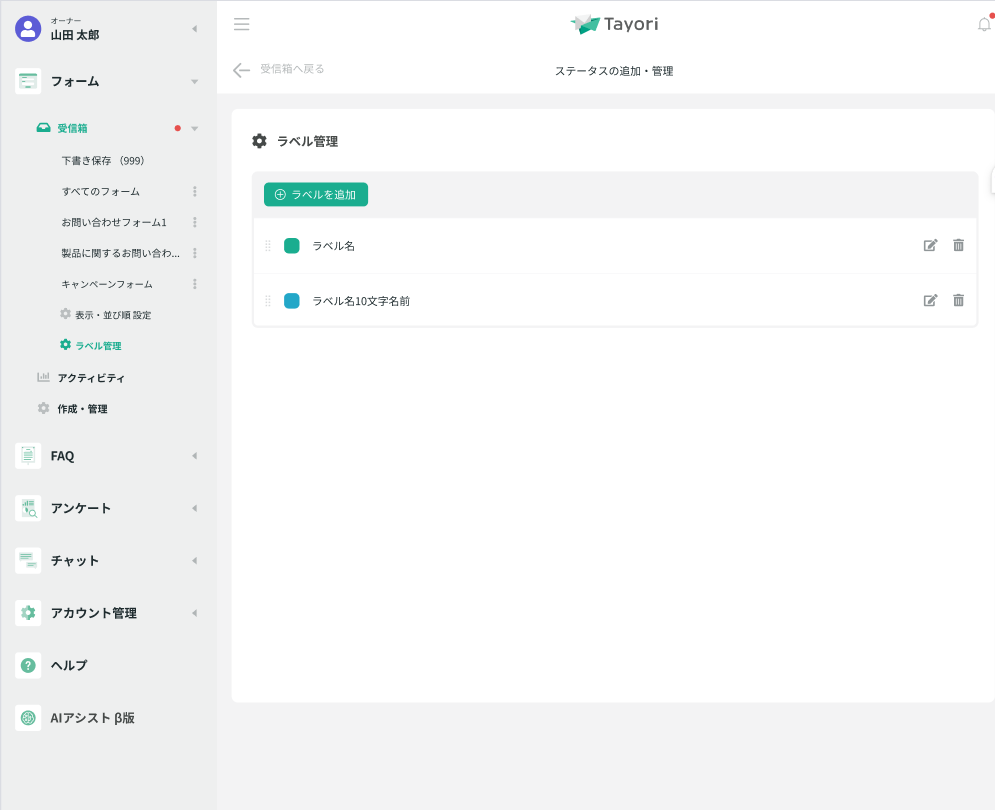
Task: Open options for お問い合わせフォーム1
Action: (x=195, y=222)
